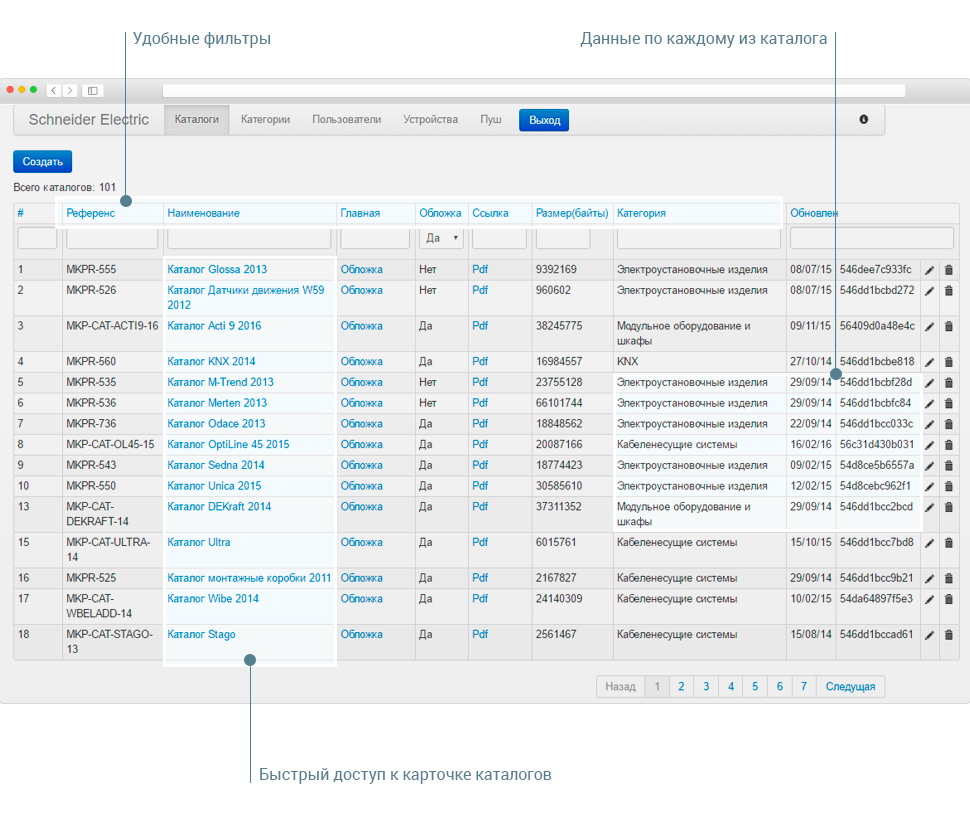Go to page 2 in pagination
The width and height of the screenshot is (970, 818).
click(681, 686)
